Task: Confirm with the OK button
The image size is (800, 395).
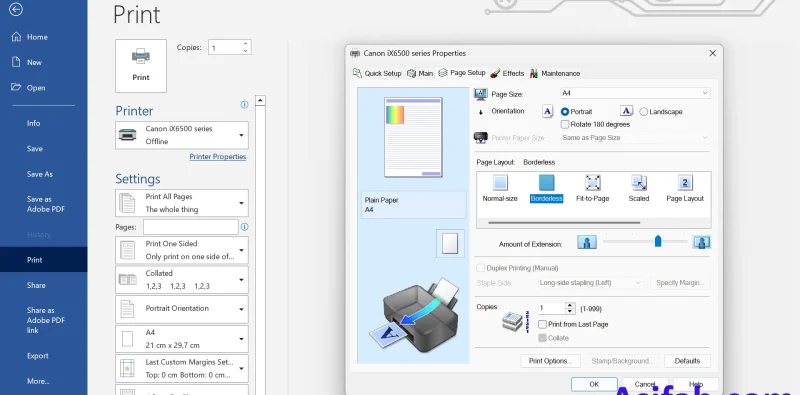Action: pos(594,384)
